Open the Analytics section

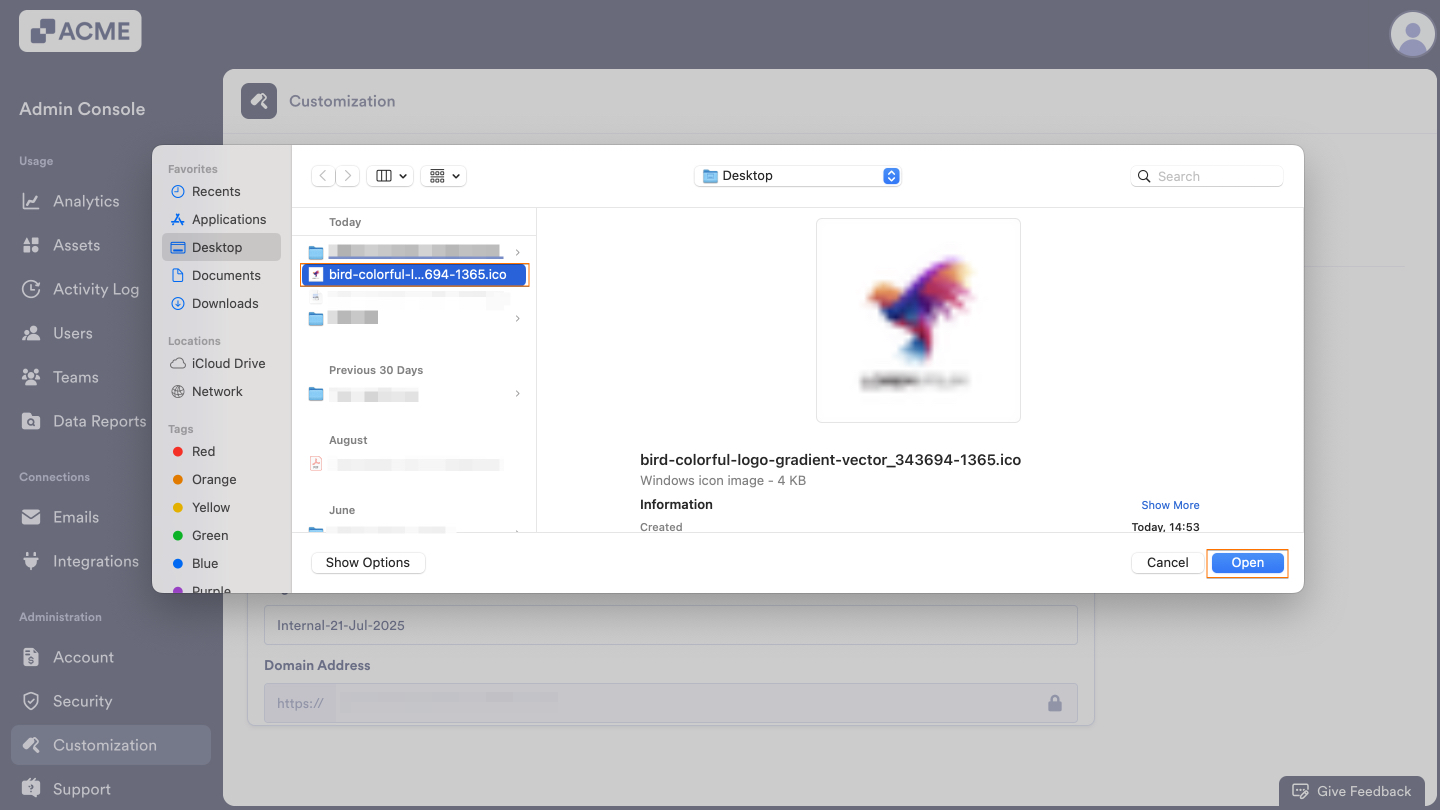tap(84, 201)
